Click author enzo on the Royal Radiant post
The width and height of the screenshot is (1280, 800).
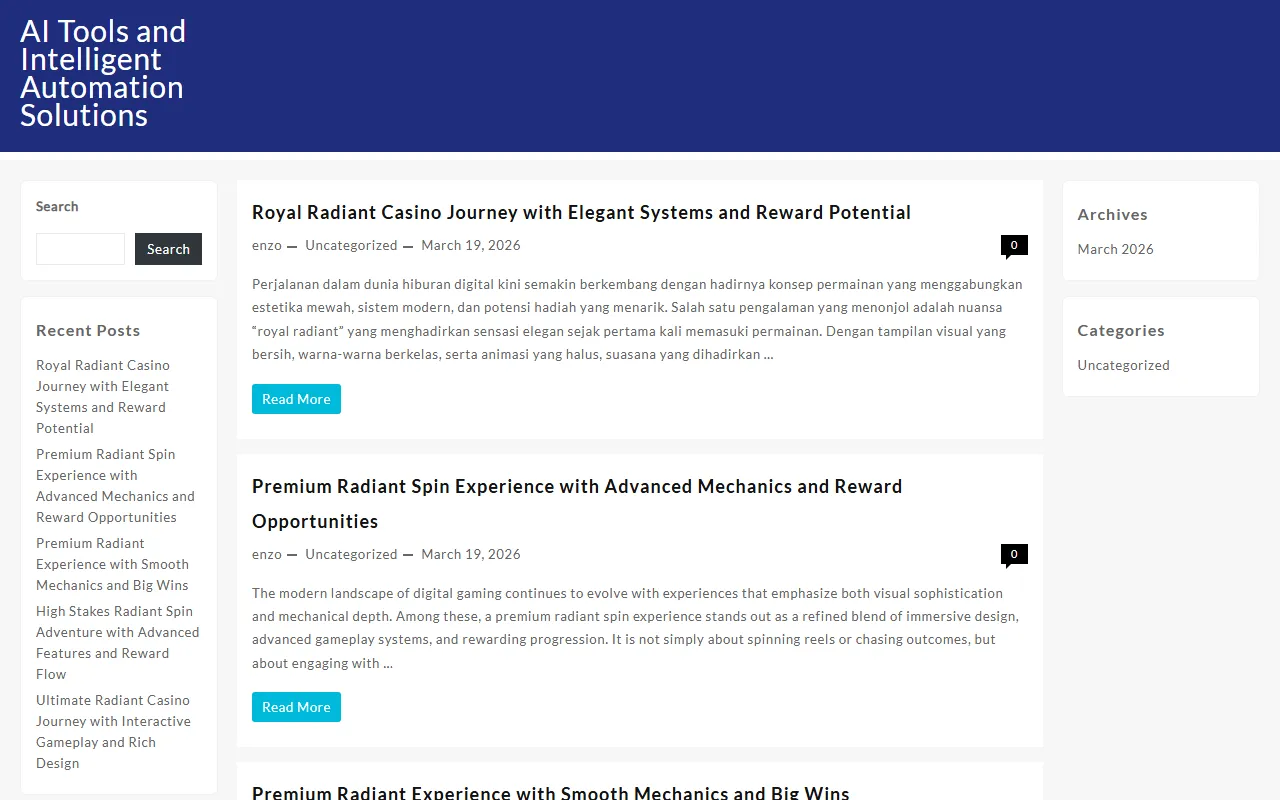click(267, 245)
